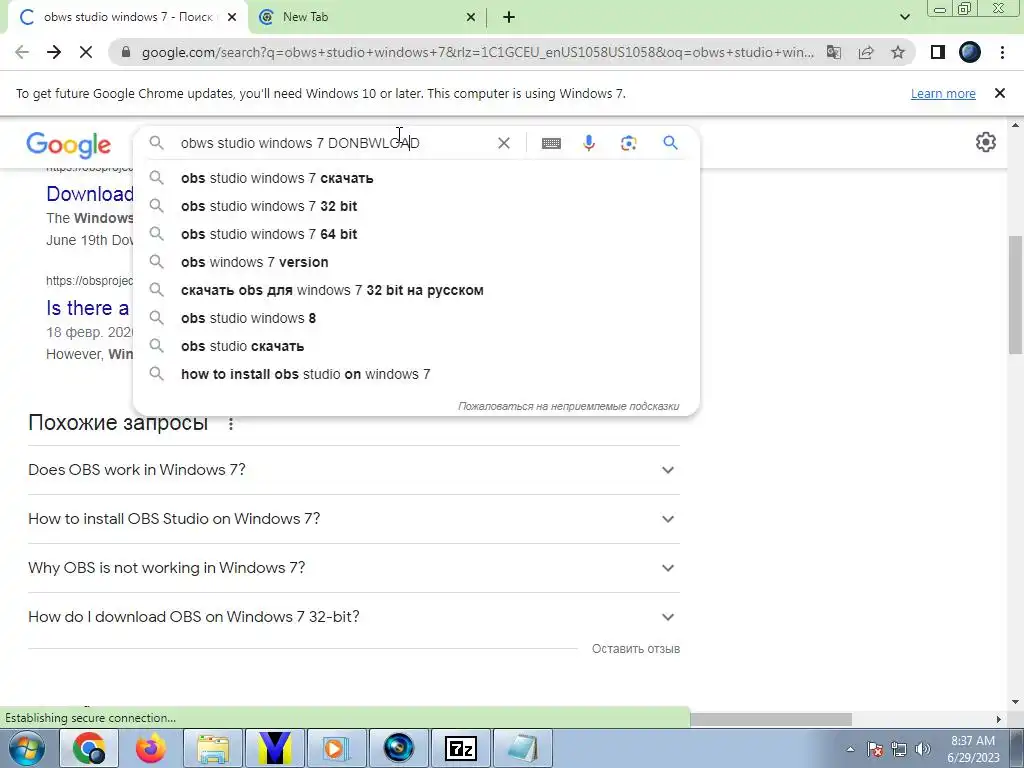Click the horizontal scrollbar thumb
The image size is (1024, 768).
[771, 720]
